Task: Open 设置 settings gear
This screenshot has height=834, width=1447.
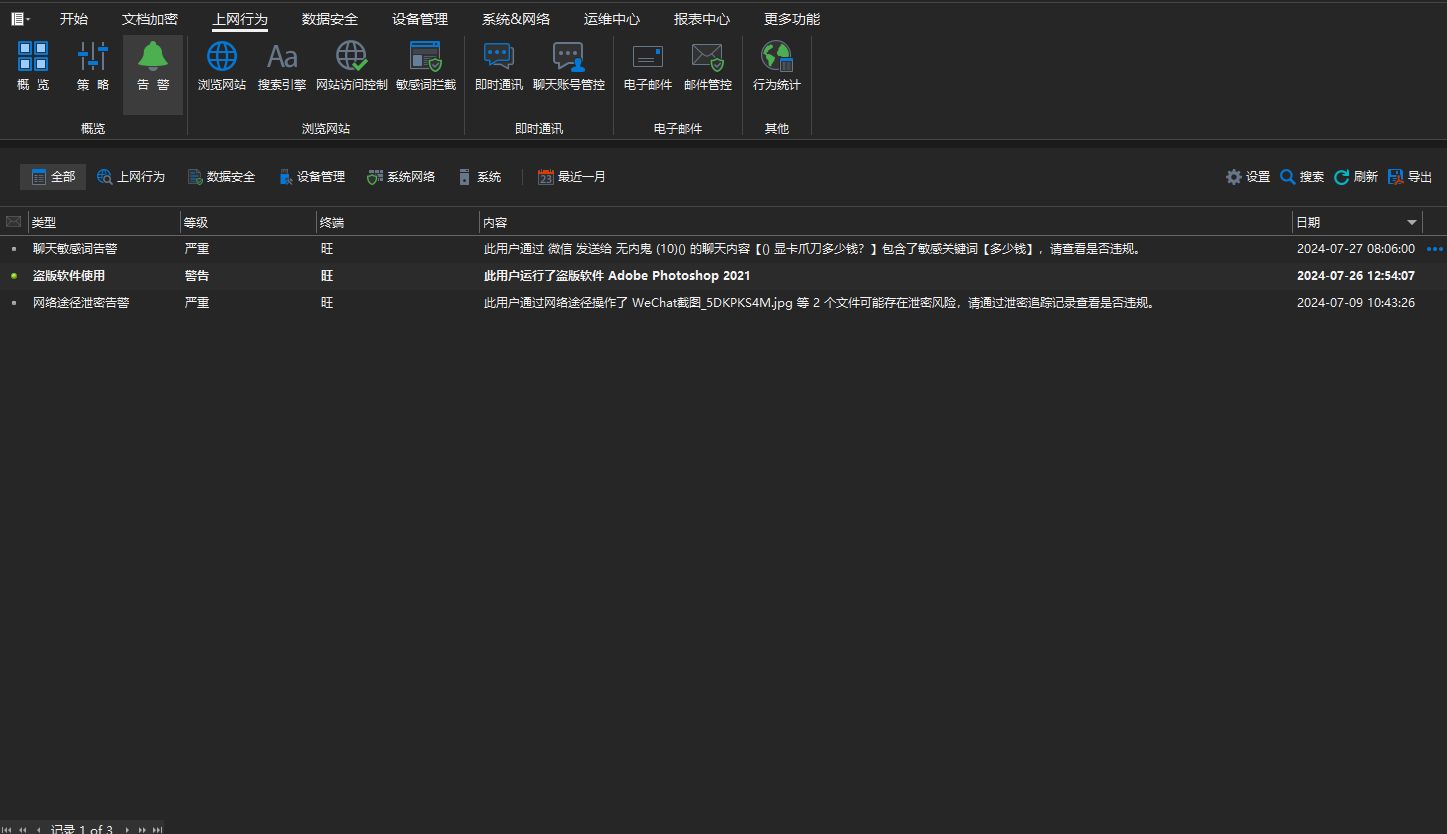Action: [x=1248, y=177]
